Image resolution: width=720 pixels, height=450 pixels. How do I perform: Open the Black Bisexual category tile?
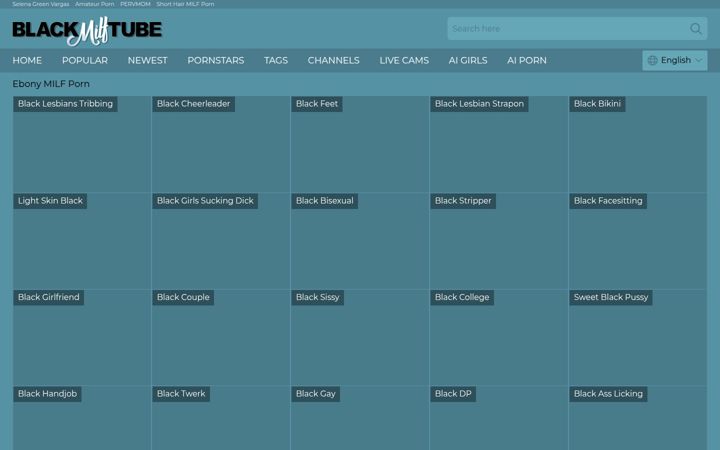click(x=360, y=241)
